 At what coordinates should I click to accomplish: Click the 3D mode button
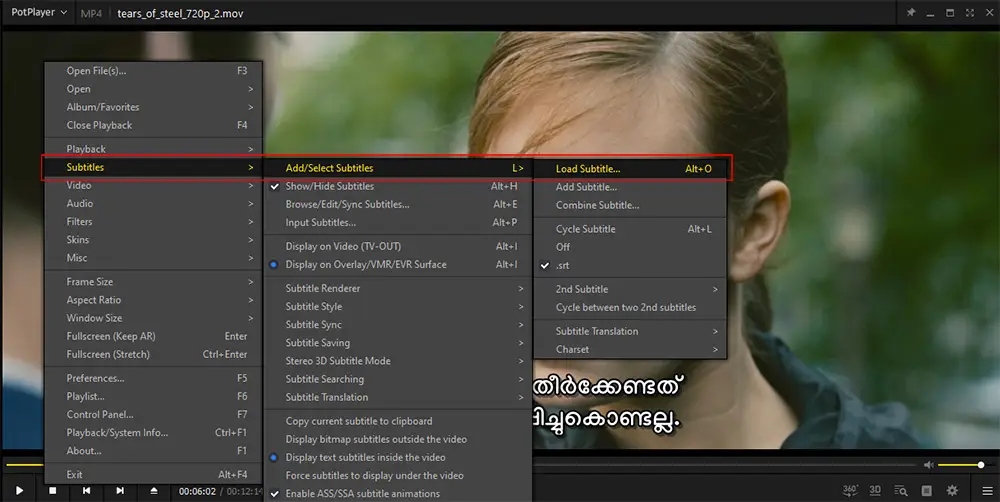click(x=875, y=491)
